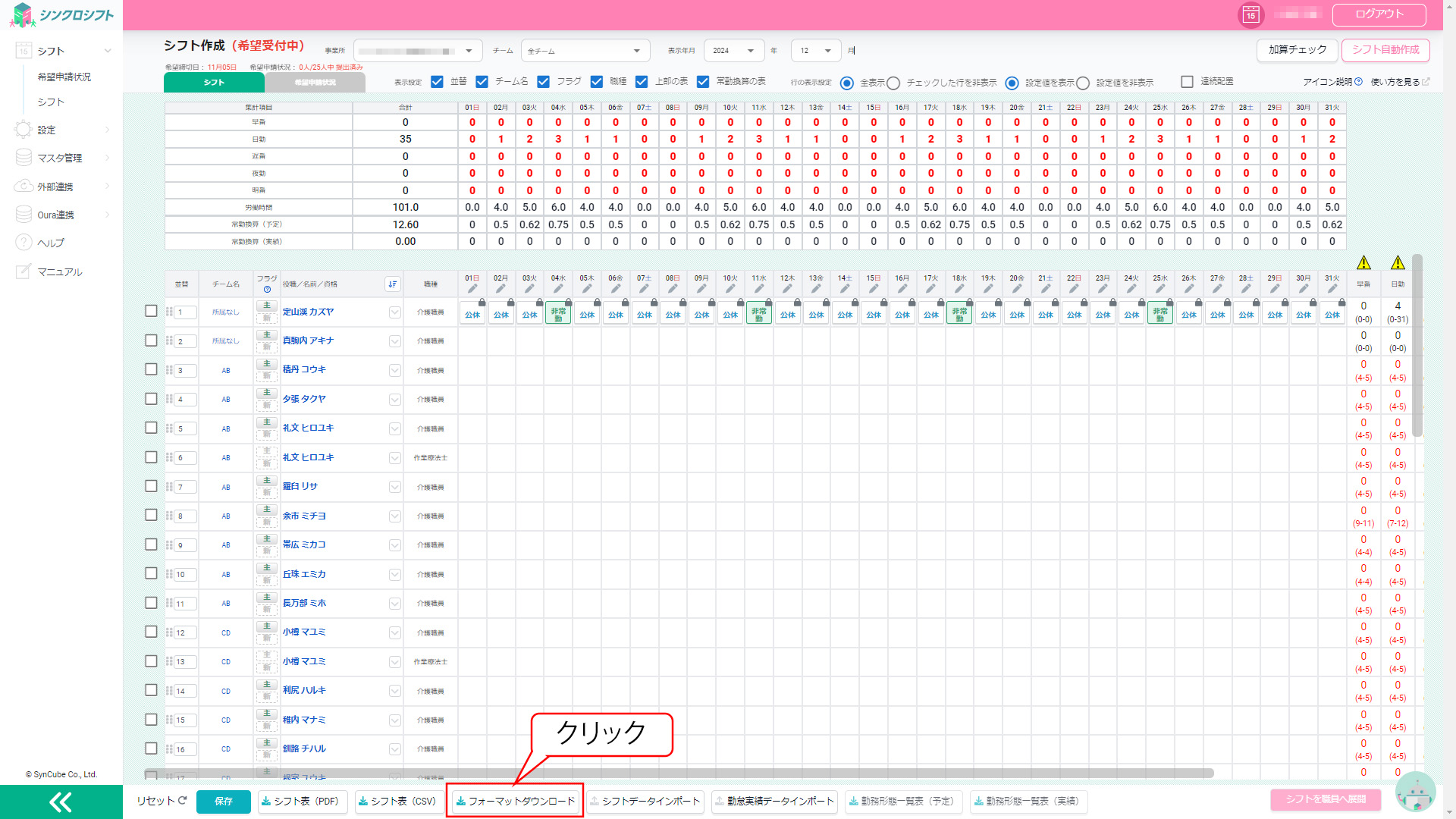
Task: Click the ログアウト button
Action: tap(1379, 14)
